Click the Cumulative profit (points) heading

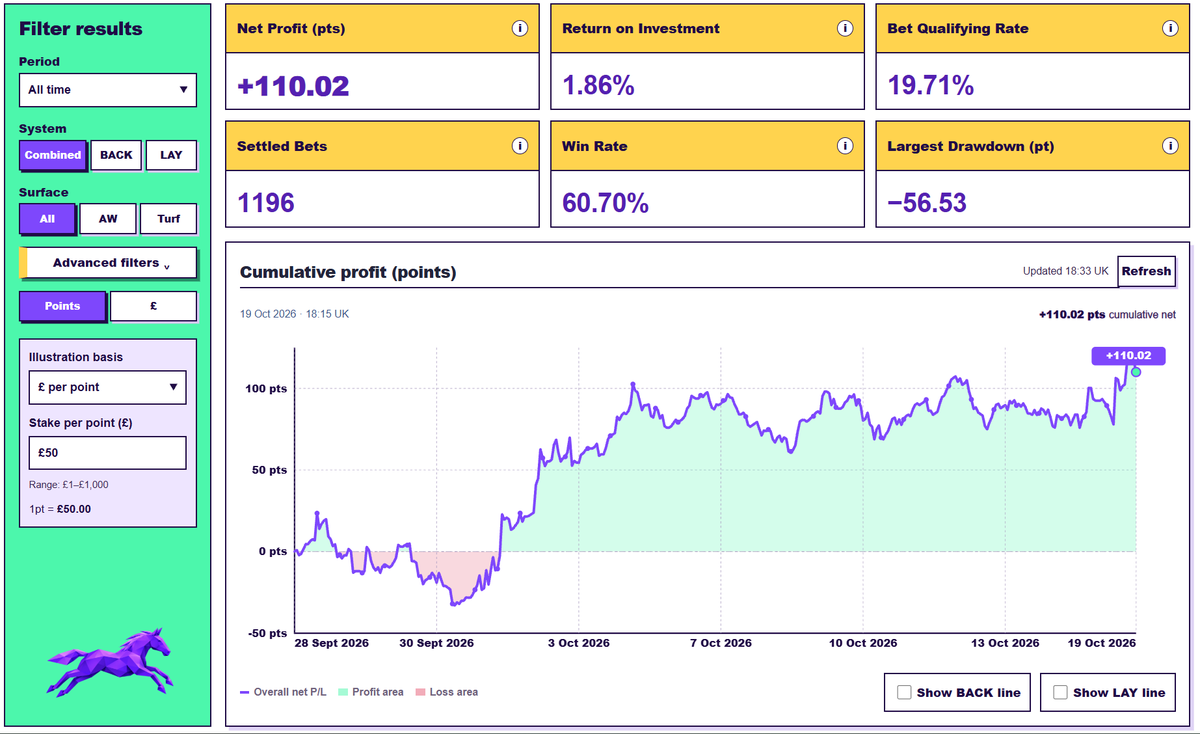pyautogui.click(x=348, y=272)
